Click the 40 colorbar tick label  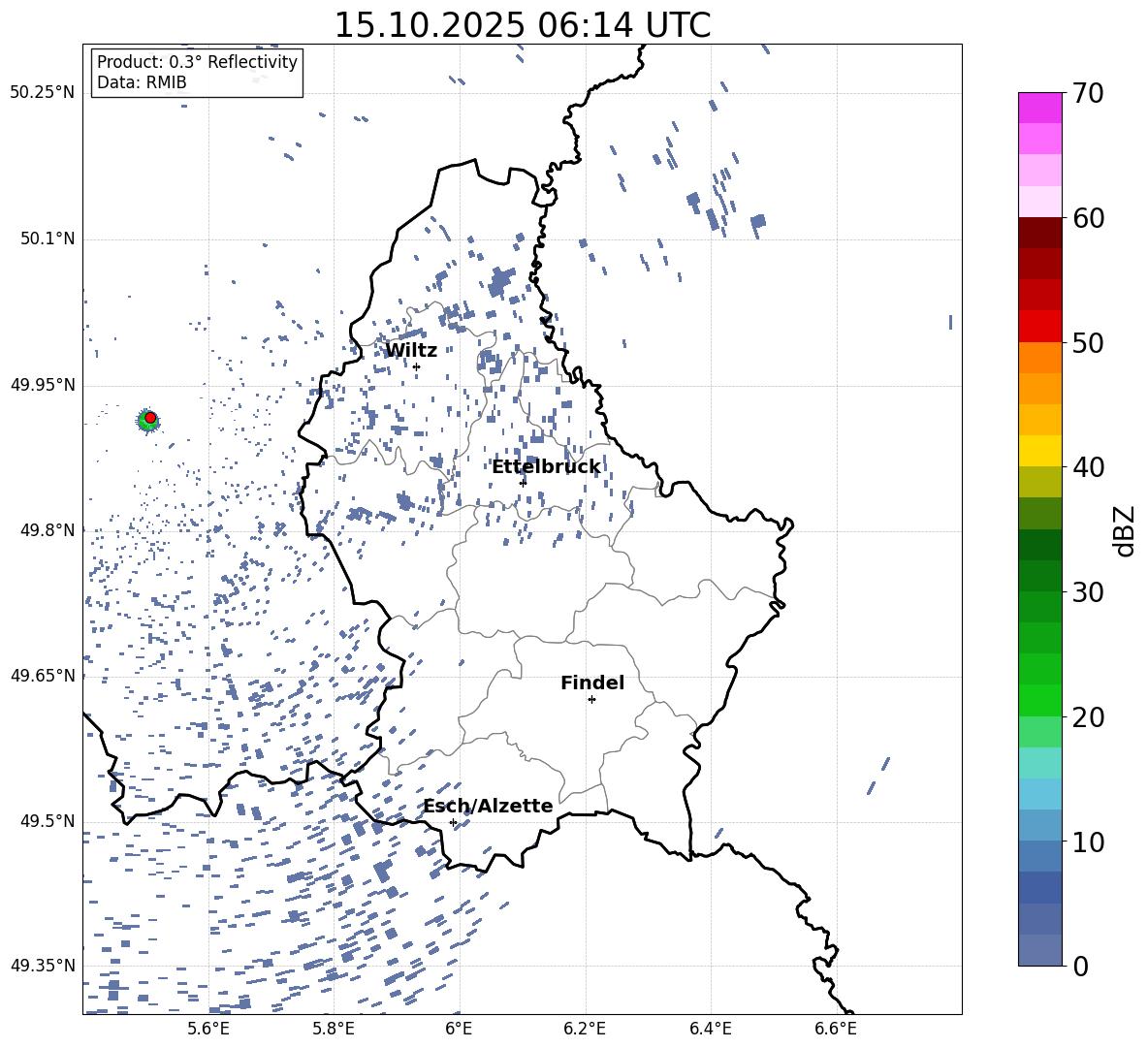click(1088, 467)
